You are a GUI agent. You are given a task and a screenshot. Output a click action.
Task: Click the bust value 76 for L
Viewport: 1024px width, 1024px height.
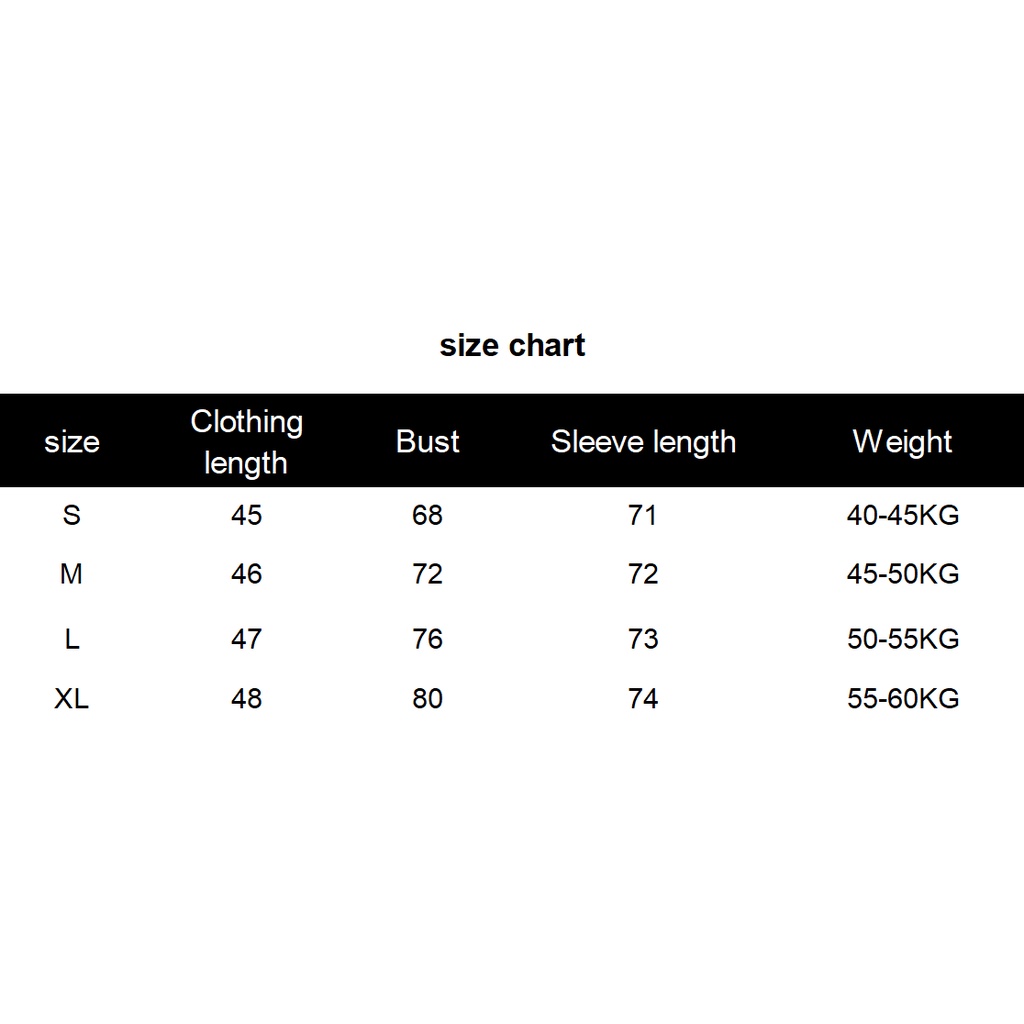coord(427,638)
